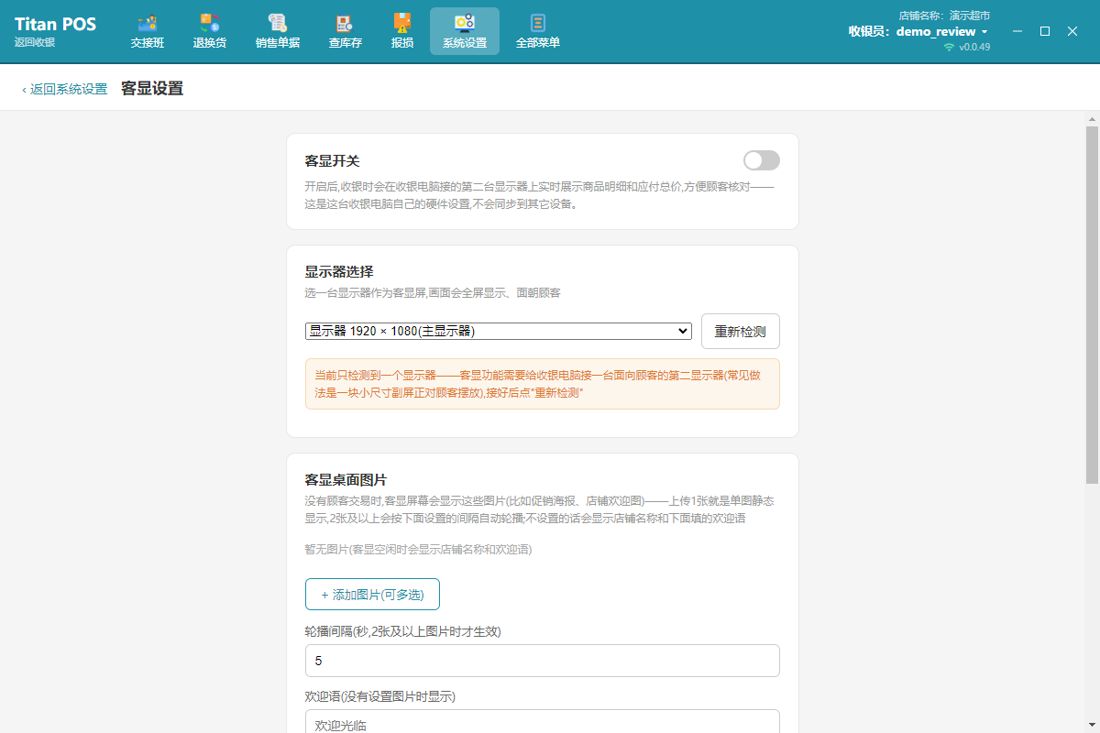
Task: Open the 报损 damage report icon
Action: 402,32
